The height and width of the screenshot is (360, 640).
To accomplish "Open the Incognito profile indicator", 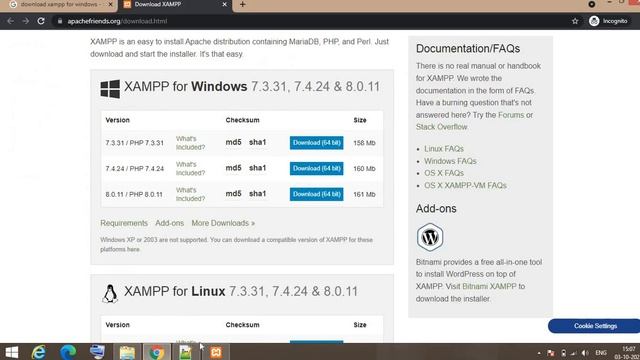I will [608, 21].
